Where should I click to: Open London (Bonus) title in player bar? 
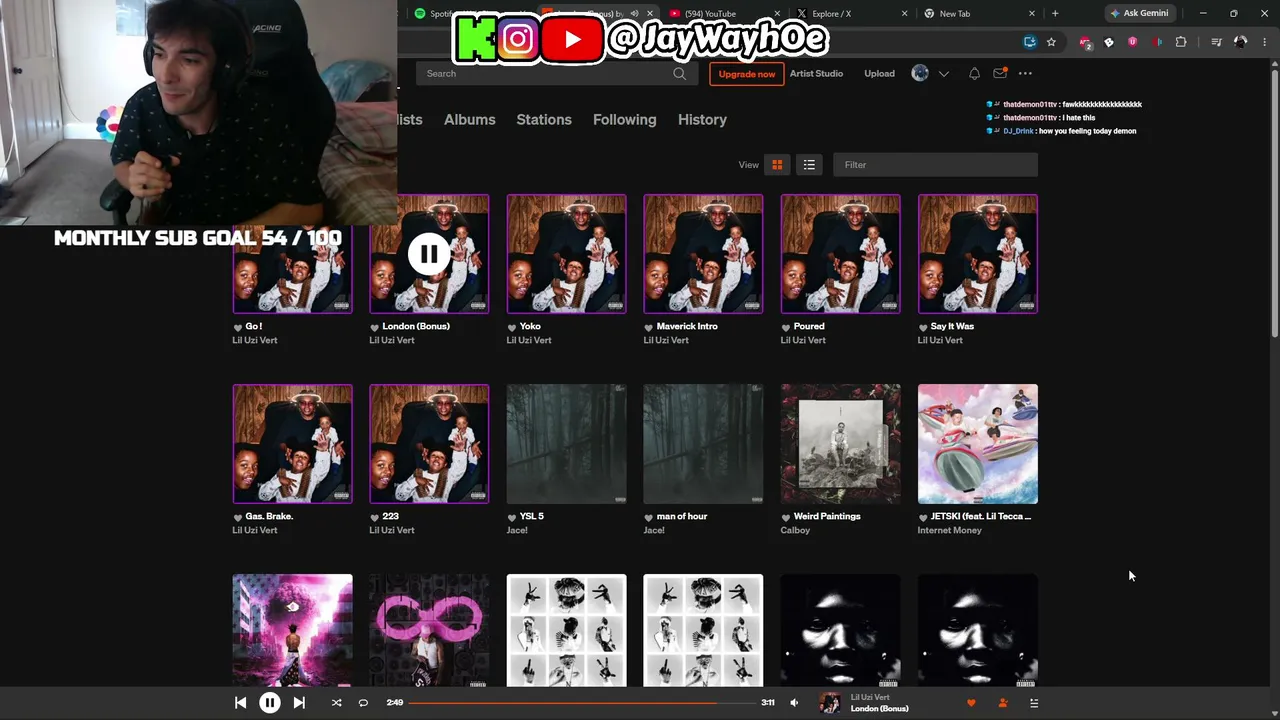coord(880,709)
